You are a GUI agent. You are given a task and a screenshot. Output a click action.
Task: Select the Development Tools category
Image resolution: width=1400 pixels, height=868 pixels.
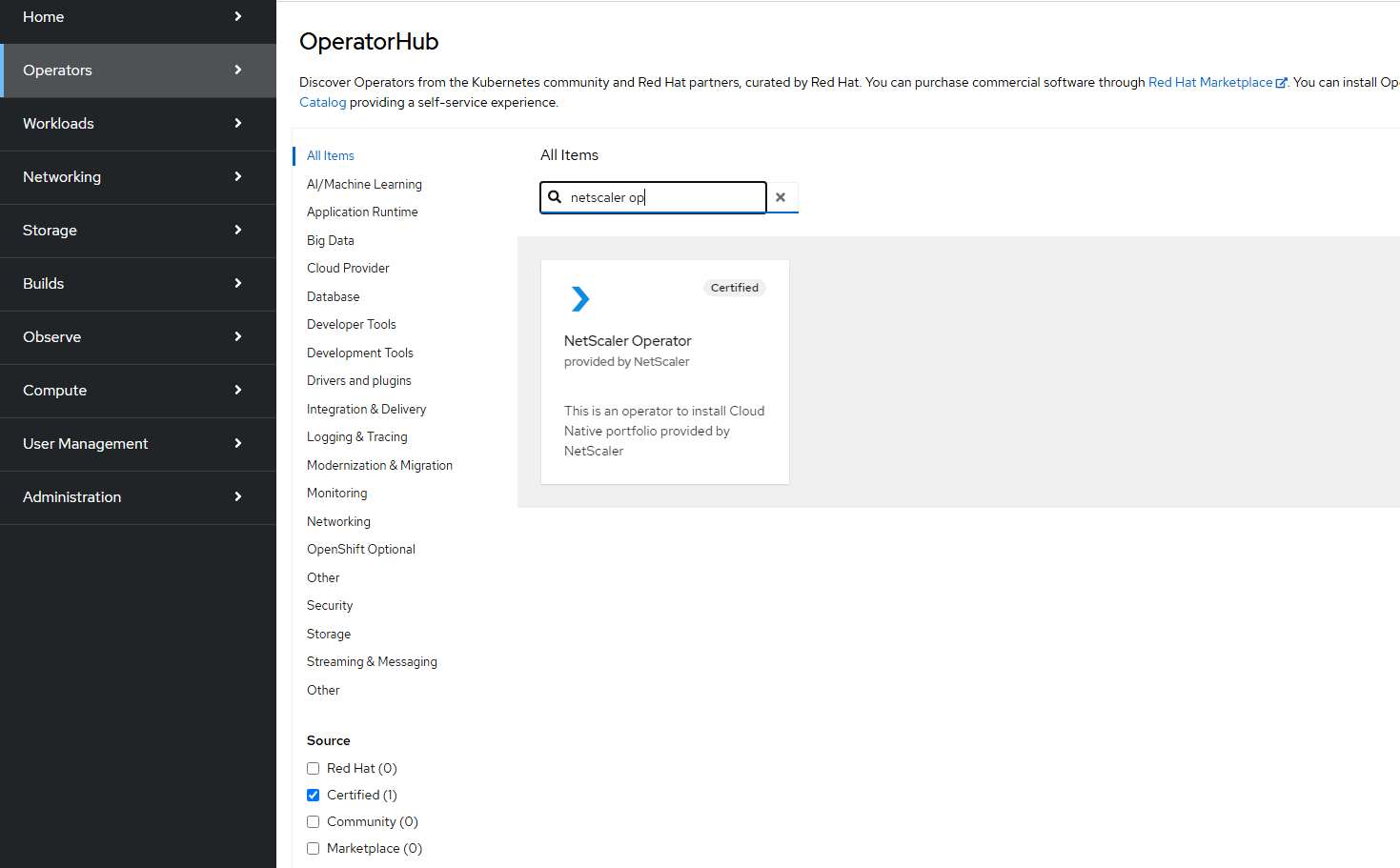360,353
